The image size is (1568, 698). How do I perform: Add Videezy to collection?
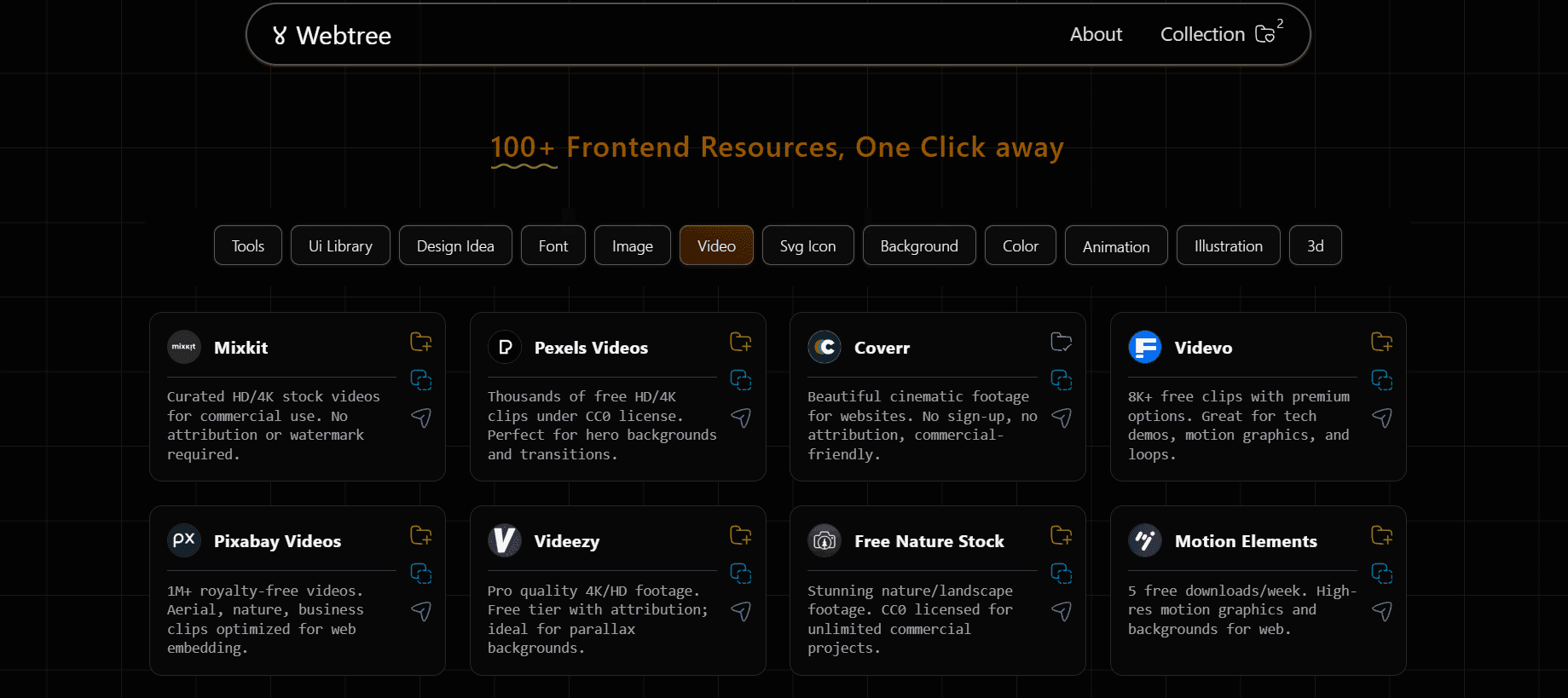tap(741, 535)
